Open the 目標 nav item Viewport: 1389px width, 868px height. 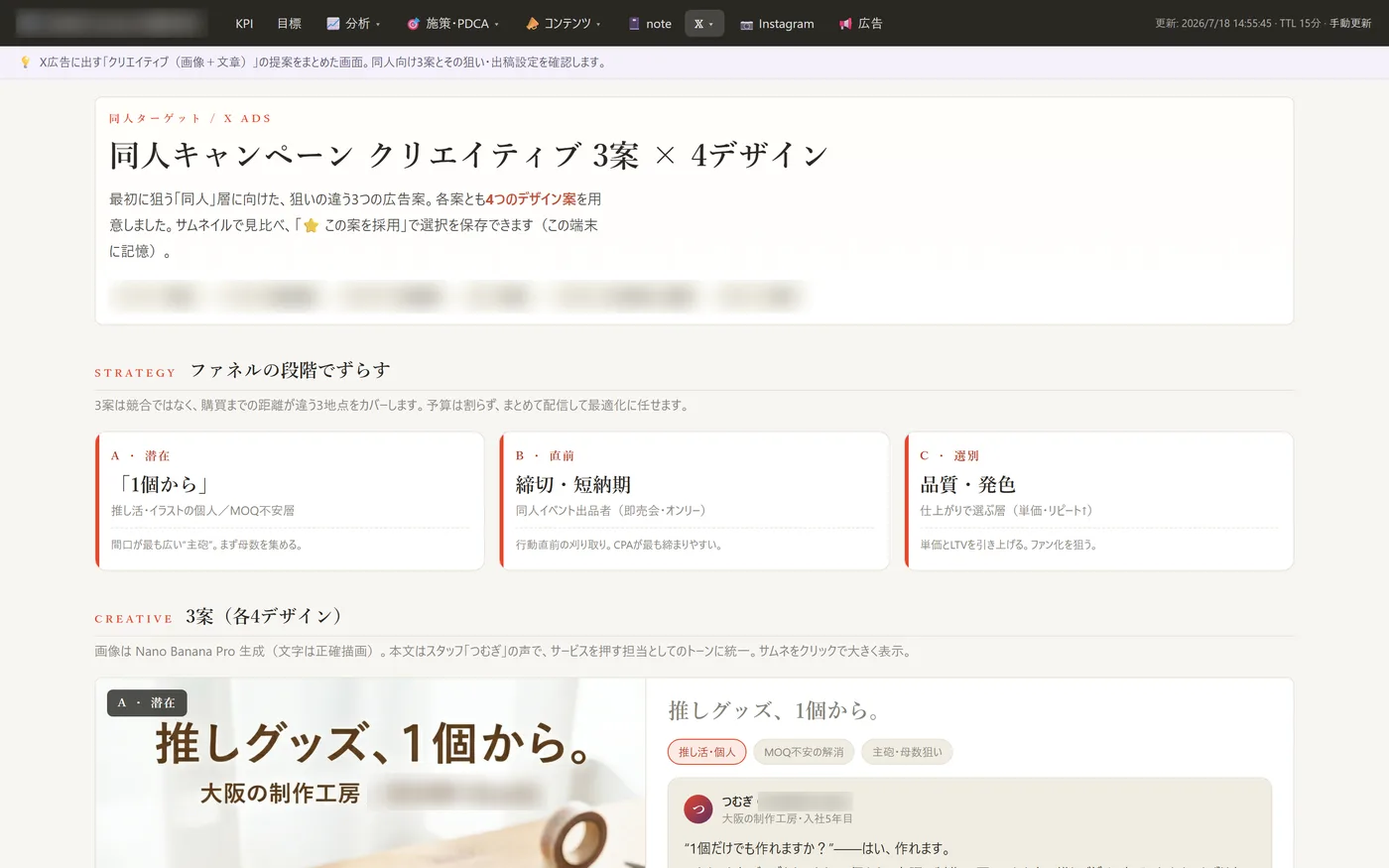(x=289, y=24)
